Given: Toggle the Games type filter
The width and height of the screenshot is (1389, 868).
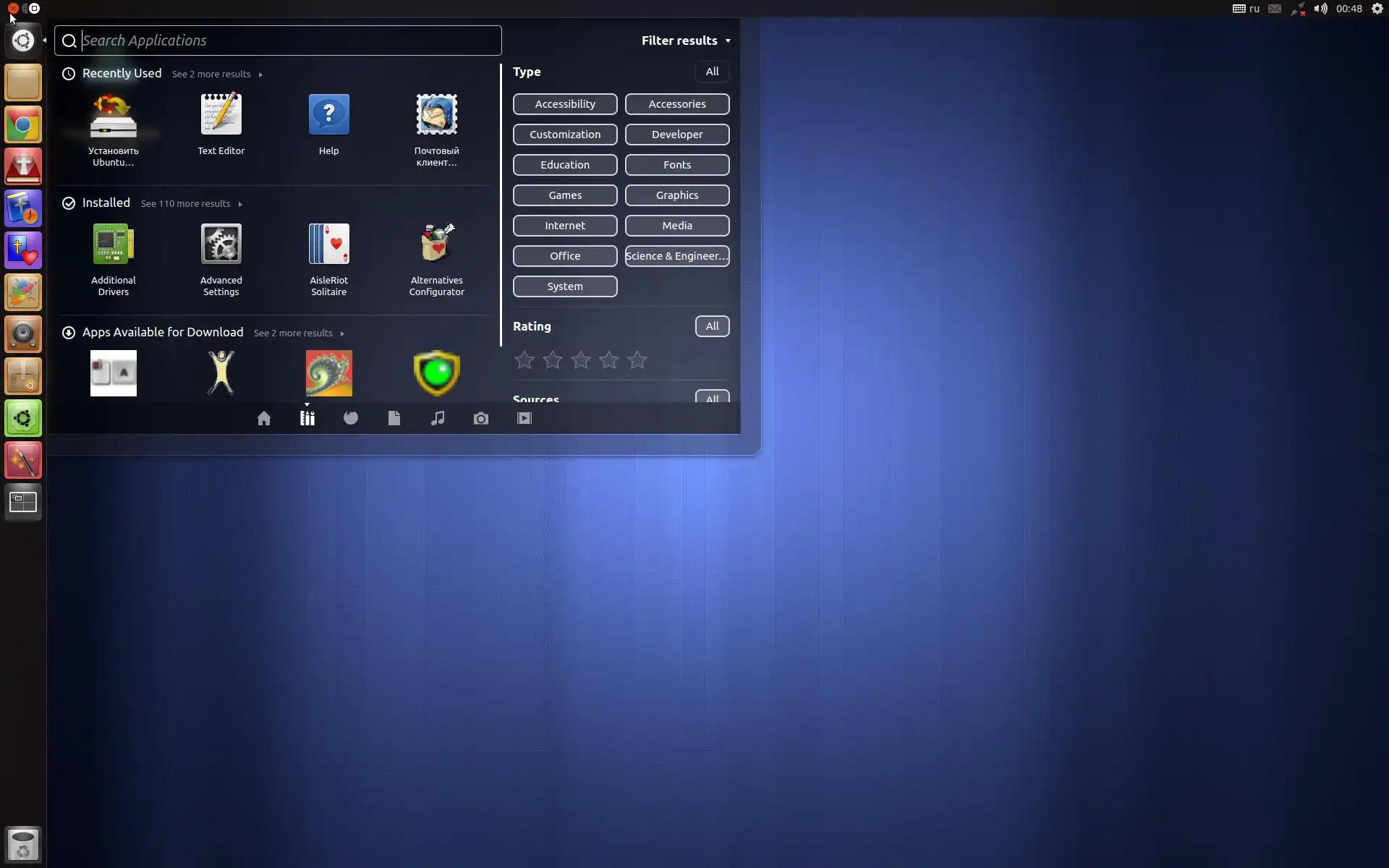Looking at the screenshot, I should point(564,195).
